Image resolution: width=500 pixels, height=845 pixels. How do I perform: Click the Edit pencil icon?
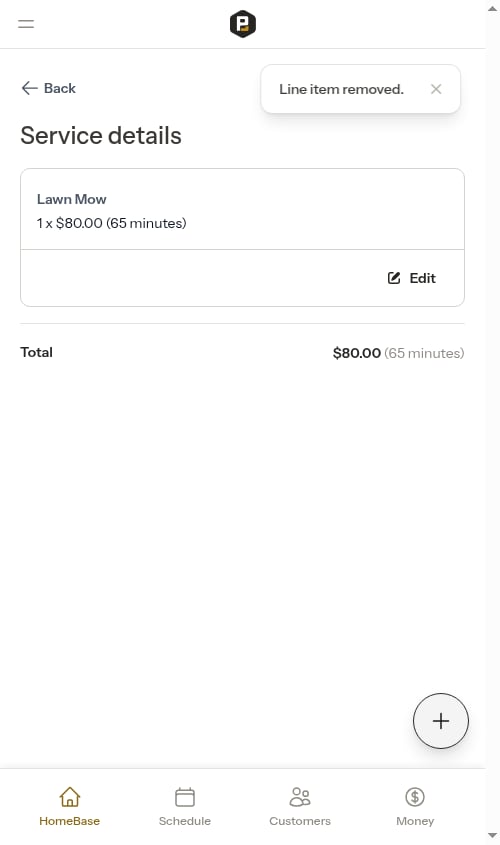[x=394, y=278]
